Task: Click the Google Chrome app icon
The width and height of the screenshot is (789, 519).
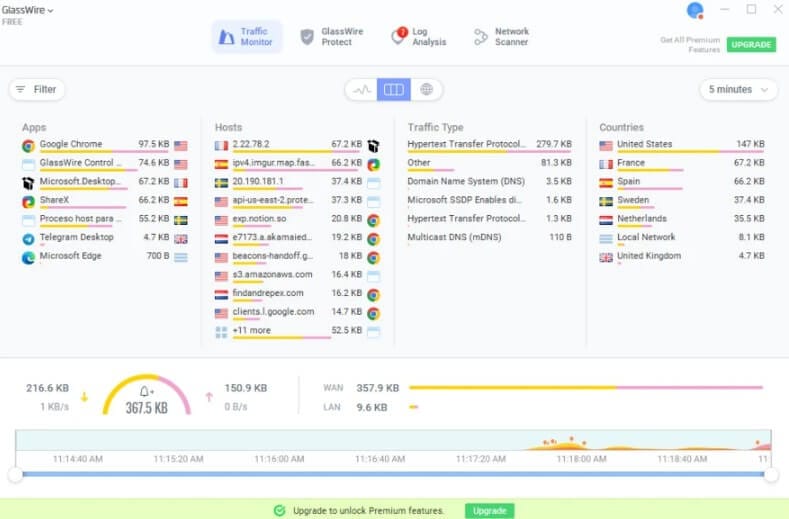Action: pos(28,146)
